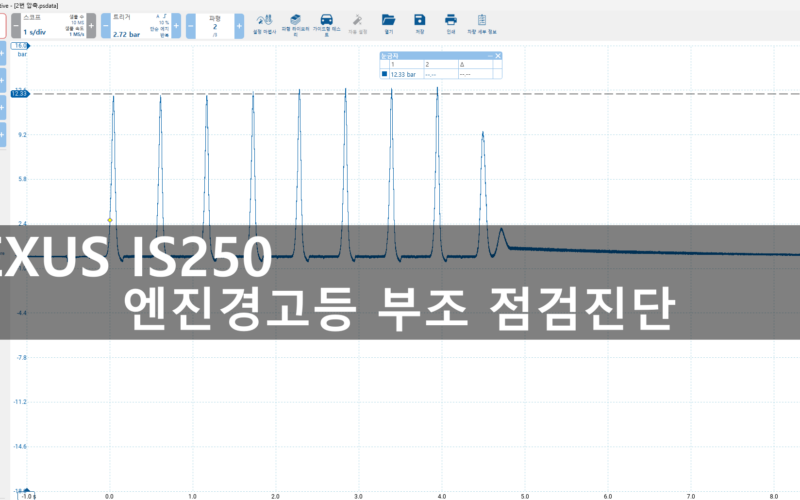This screenshot has width=800, height=500.
Task: Launch the 가이드형 테스트 guided tests
Action: click(326, 22)
